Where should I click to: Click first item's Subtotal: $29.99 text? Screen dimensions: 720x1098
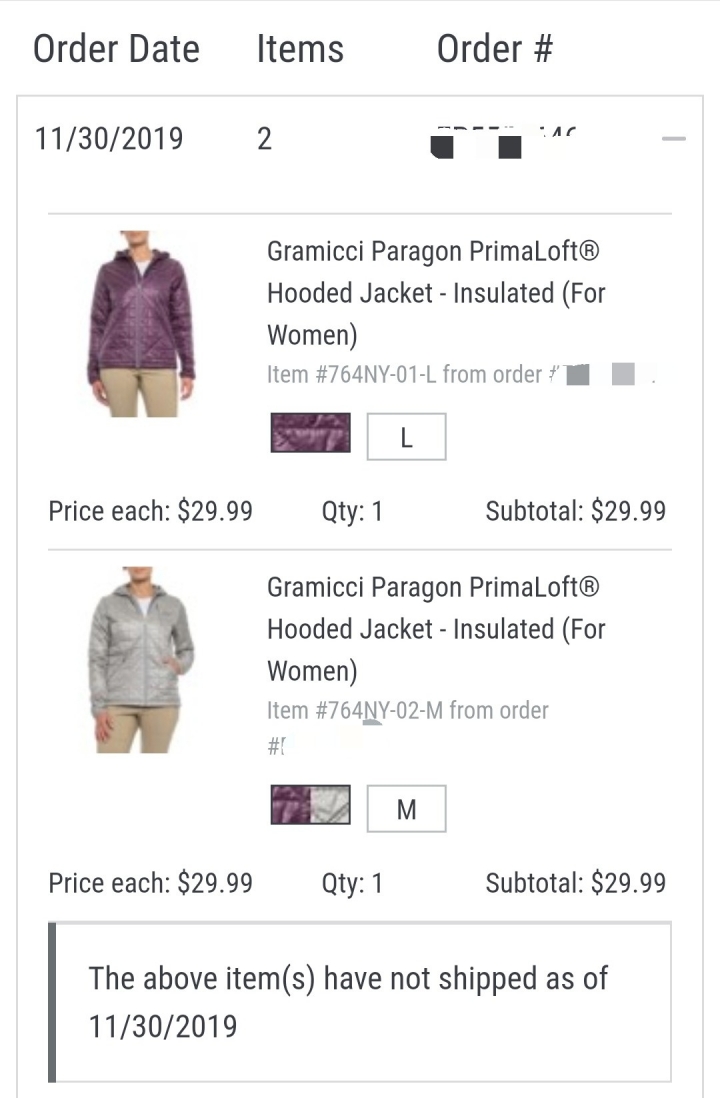coord(576,511)
